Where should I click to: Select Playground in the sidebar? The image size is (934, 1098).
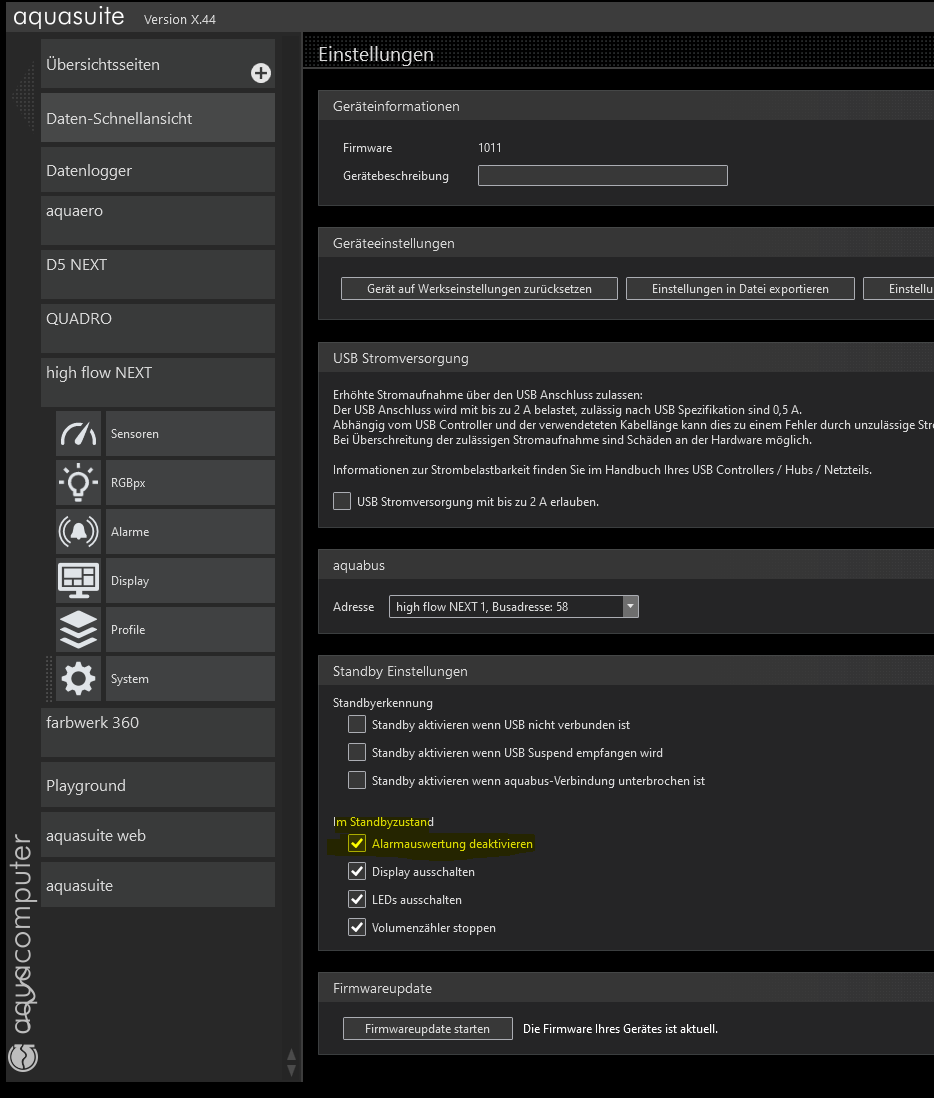[x=157, y=786]
